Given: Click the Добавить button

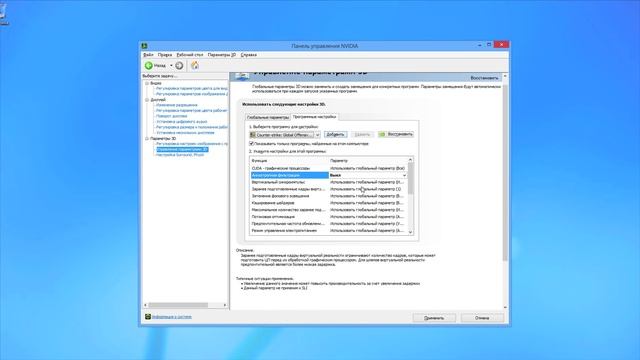Looking at the screenshot, I should click(336, 134).
